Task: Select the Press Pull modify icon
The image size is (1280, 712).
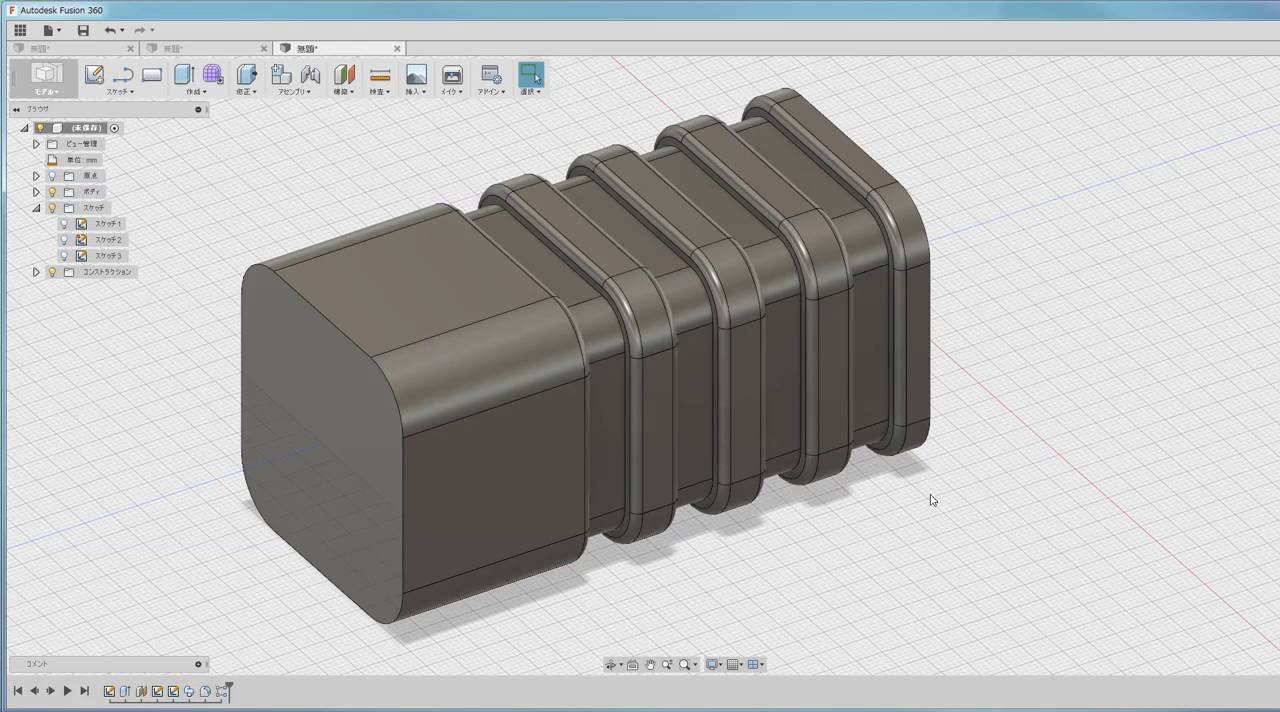Action: click(x=246, y=74)
